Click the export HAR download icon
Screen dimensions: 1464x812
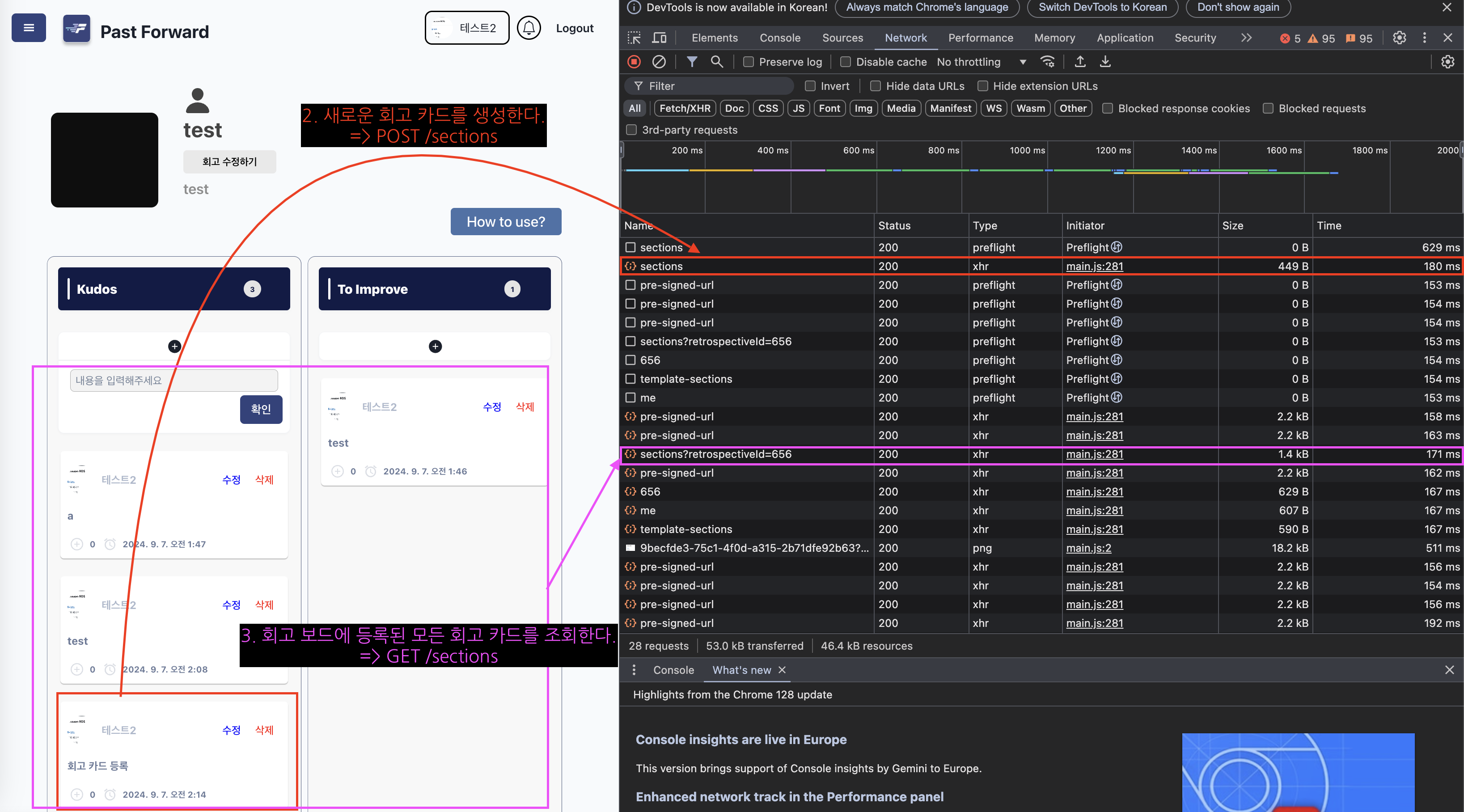point(1105,61)
